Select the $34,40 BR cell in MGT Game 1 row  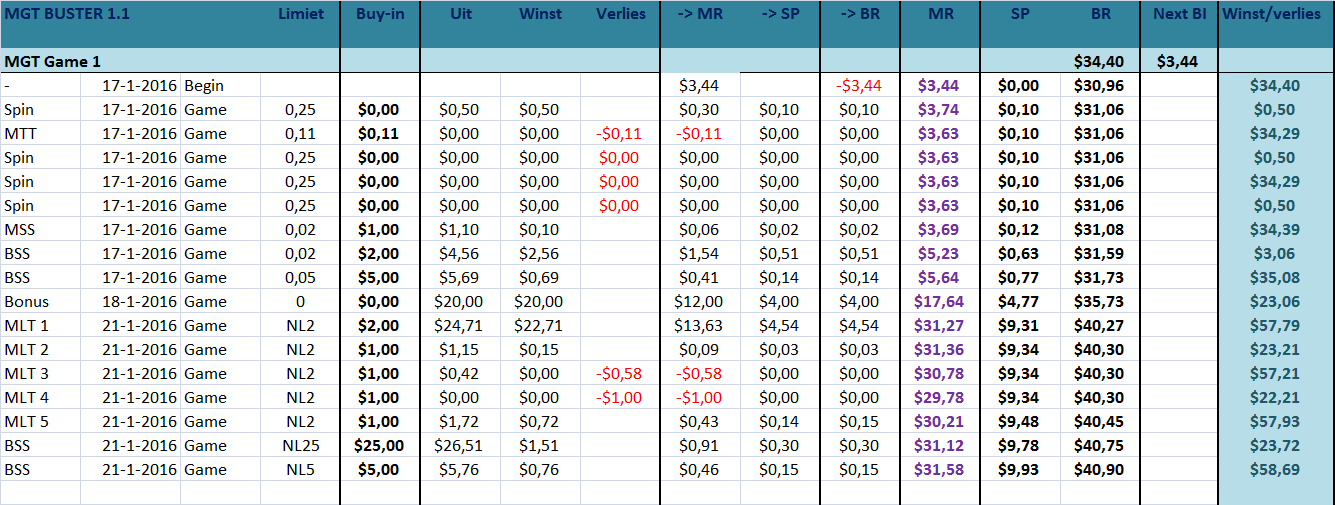tap(1099, 61)
